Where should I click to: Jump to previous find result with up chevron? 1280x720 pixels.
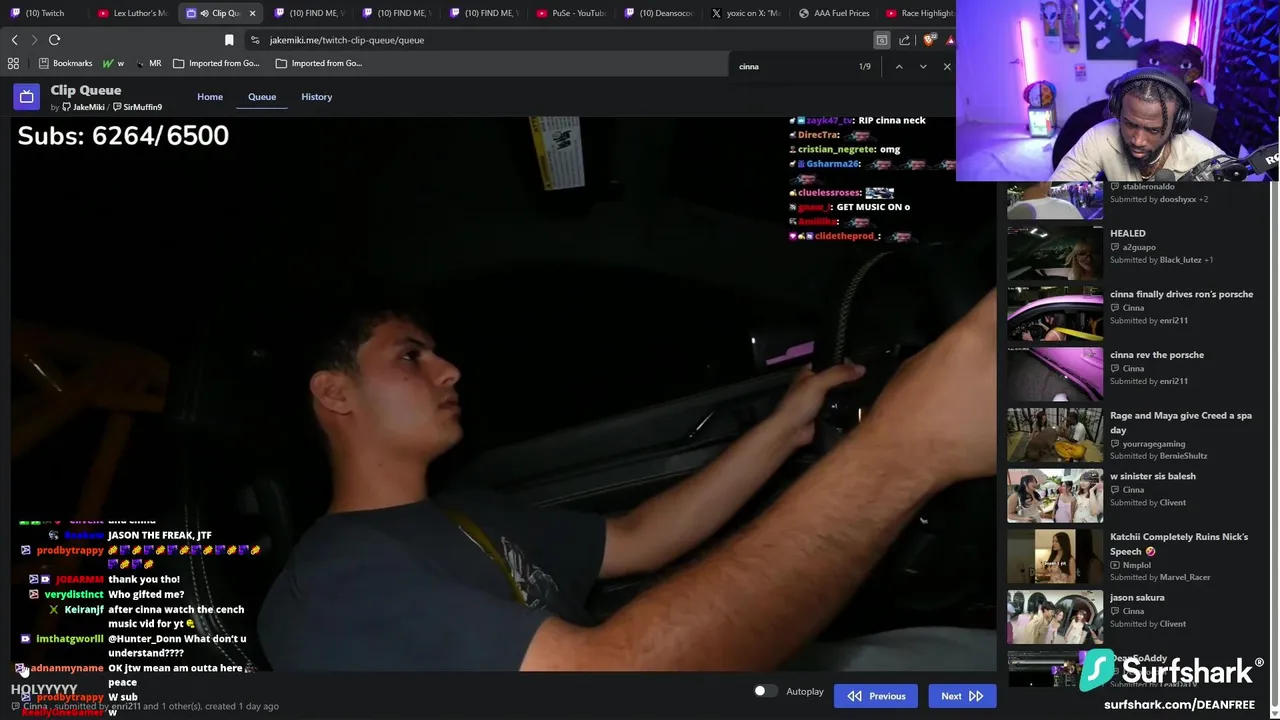(899, 66)
